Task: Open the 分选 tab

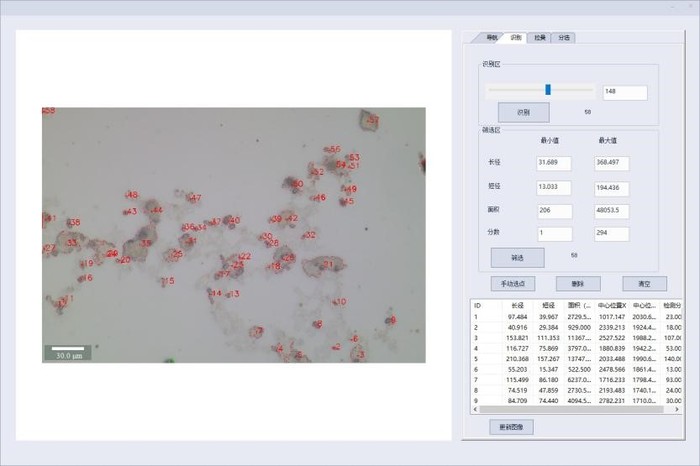Action: (563, 38)
